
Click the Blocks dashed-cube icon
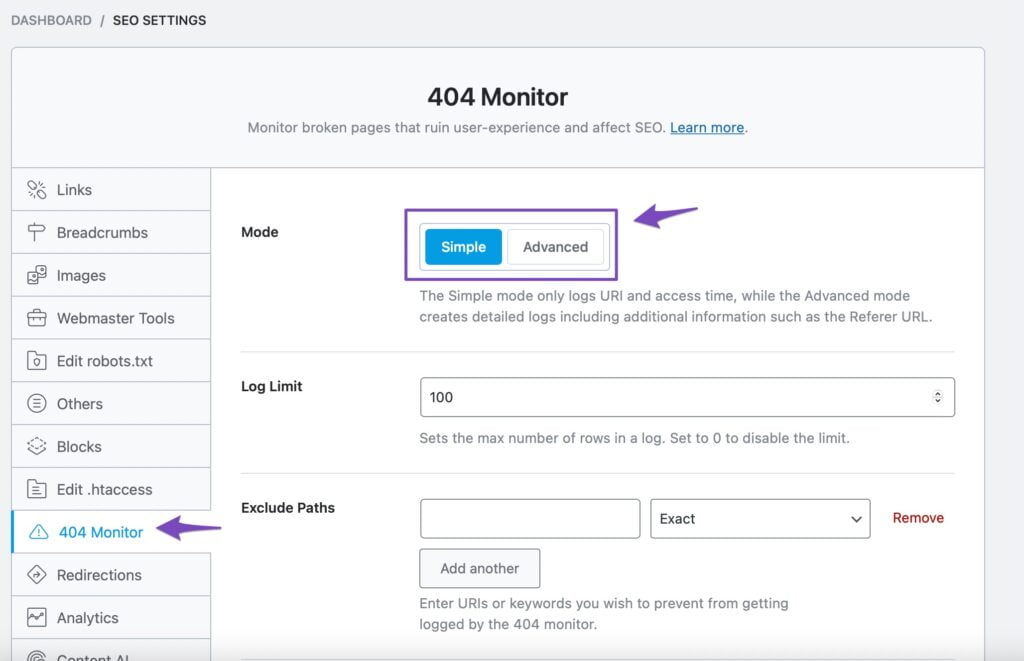[37, 446]
